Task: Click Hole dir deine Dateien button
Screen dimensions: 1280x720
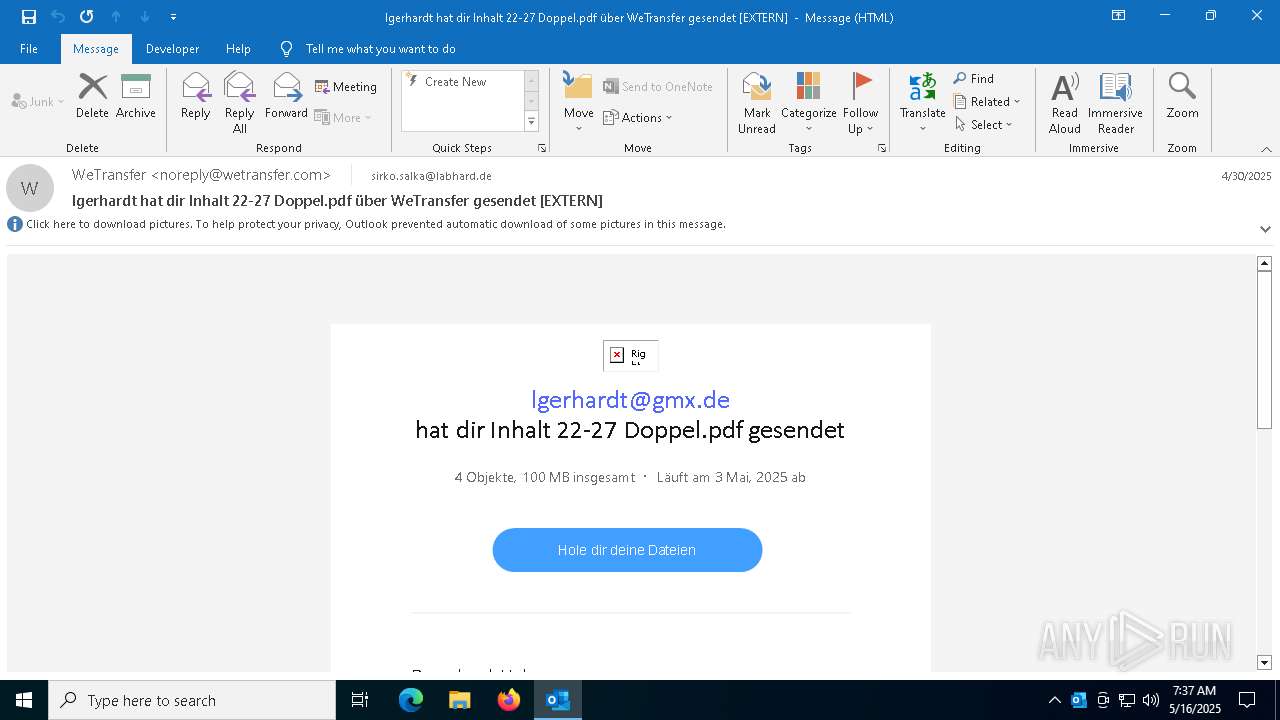Action: click(x=627, y=550)
